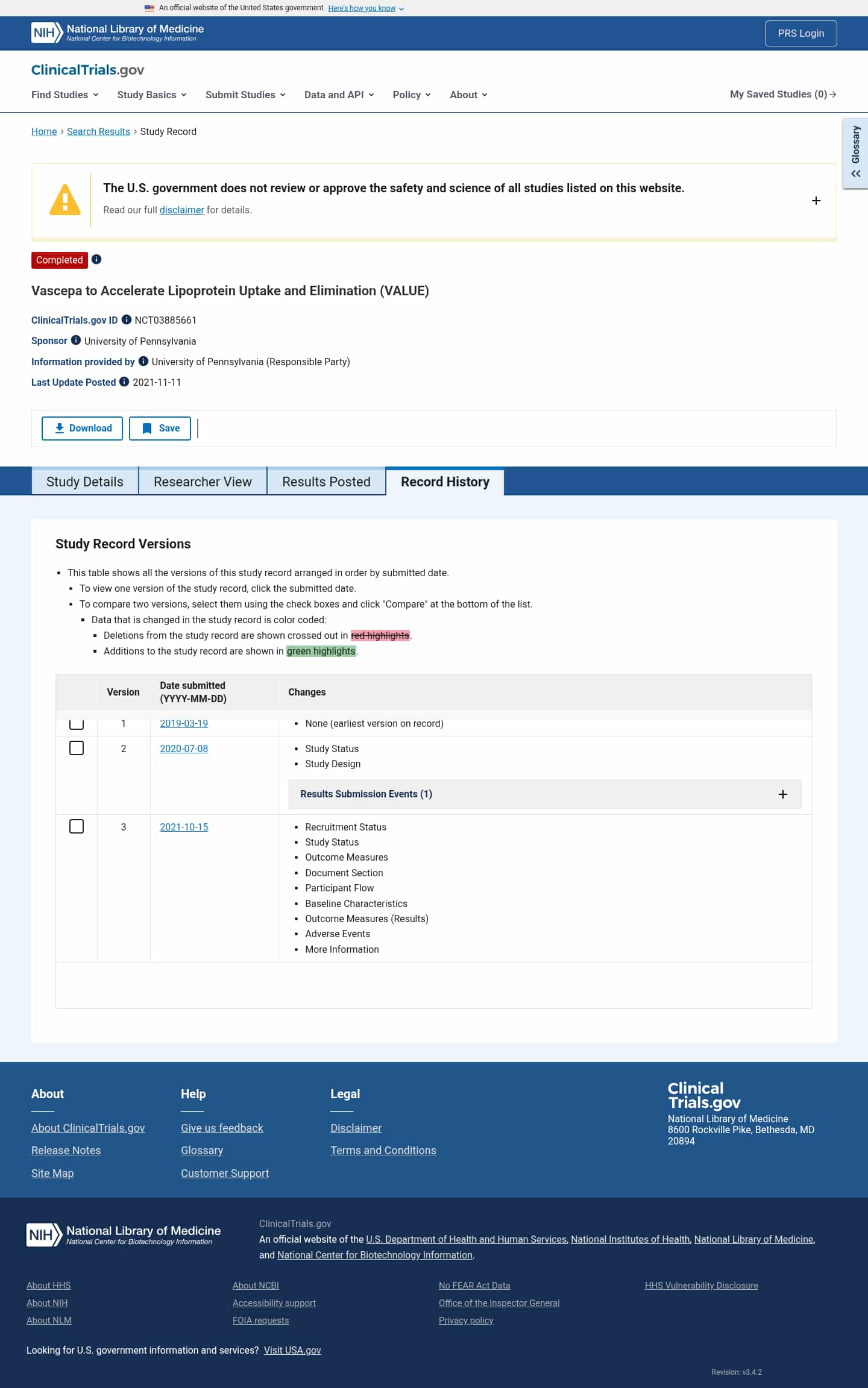
Task: Open Customer Support link
Action: click(x=225, y=1173)
